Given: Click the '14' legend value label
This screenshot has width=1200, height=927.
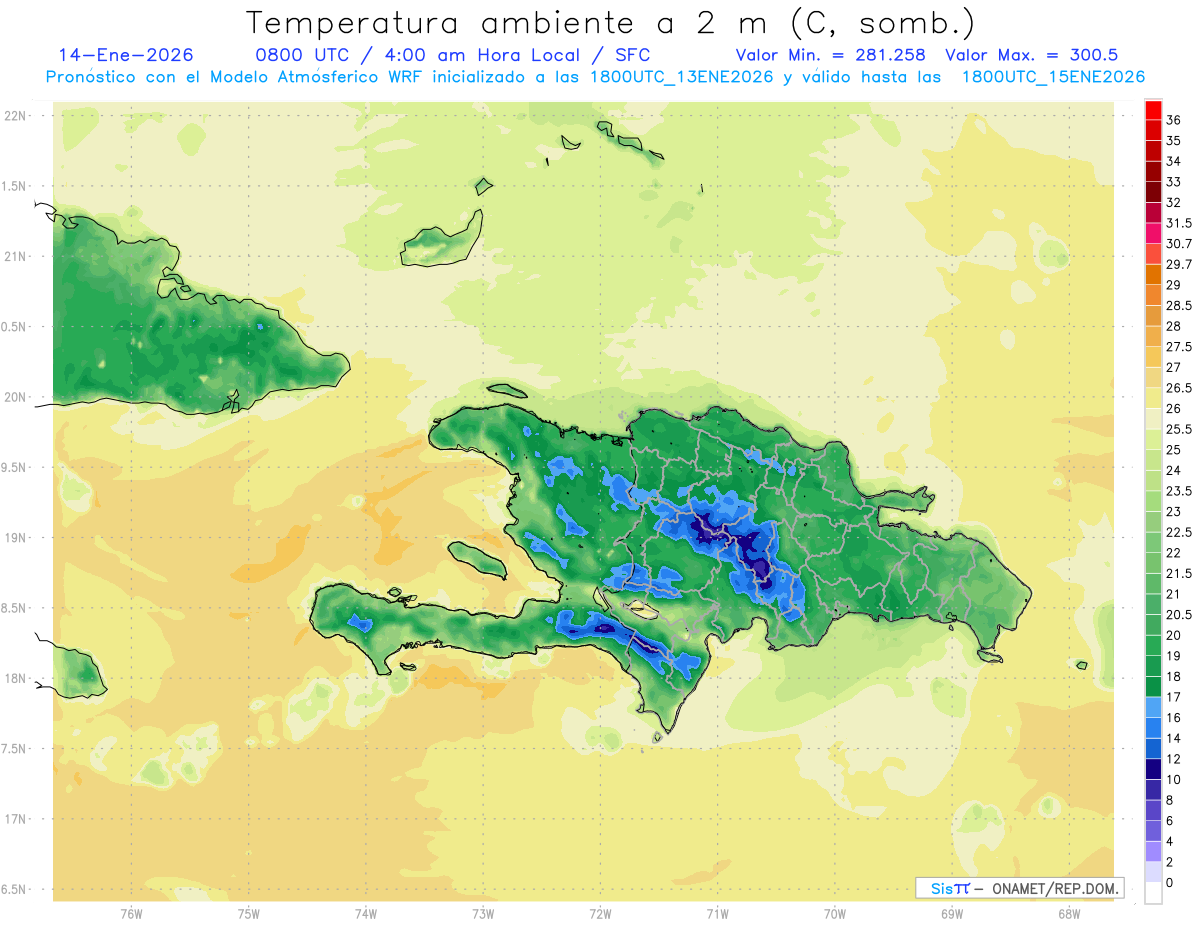Looking at the screenshot, I should pos(1174,738).
